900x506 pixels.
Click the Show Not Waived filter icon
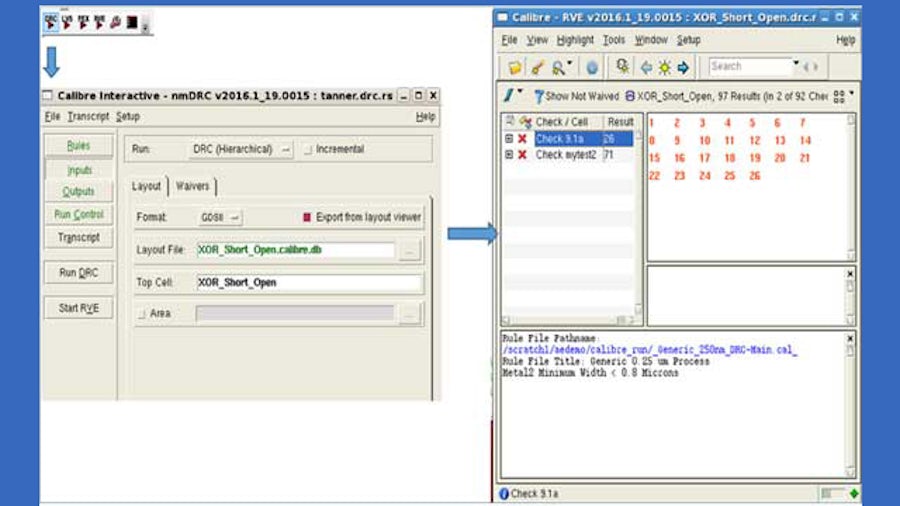click(x=540, y=96)
